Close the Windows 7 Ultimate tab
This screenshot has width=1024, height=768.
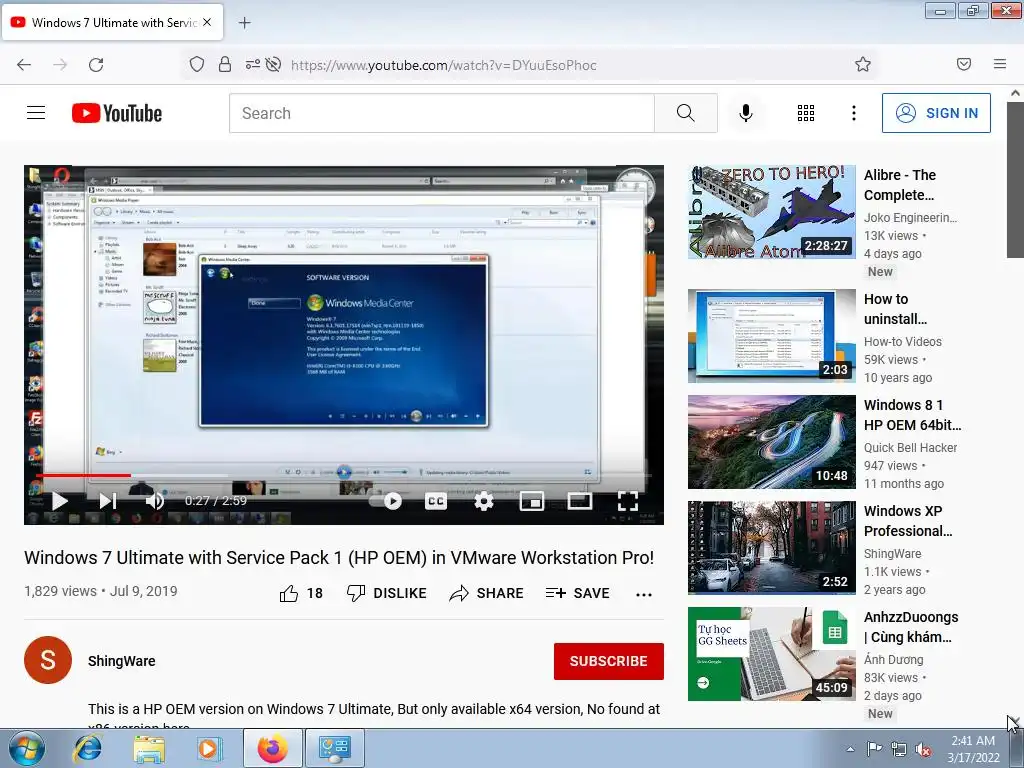tap(207, 22)
